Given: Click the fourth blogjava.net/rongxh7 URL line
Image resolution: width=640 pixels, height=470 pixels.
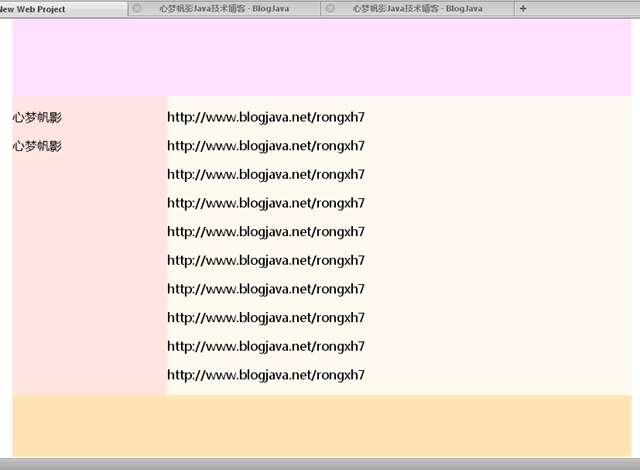Looking at the screenshot, I should point(266,203).
